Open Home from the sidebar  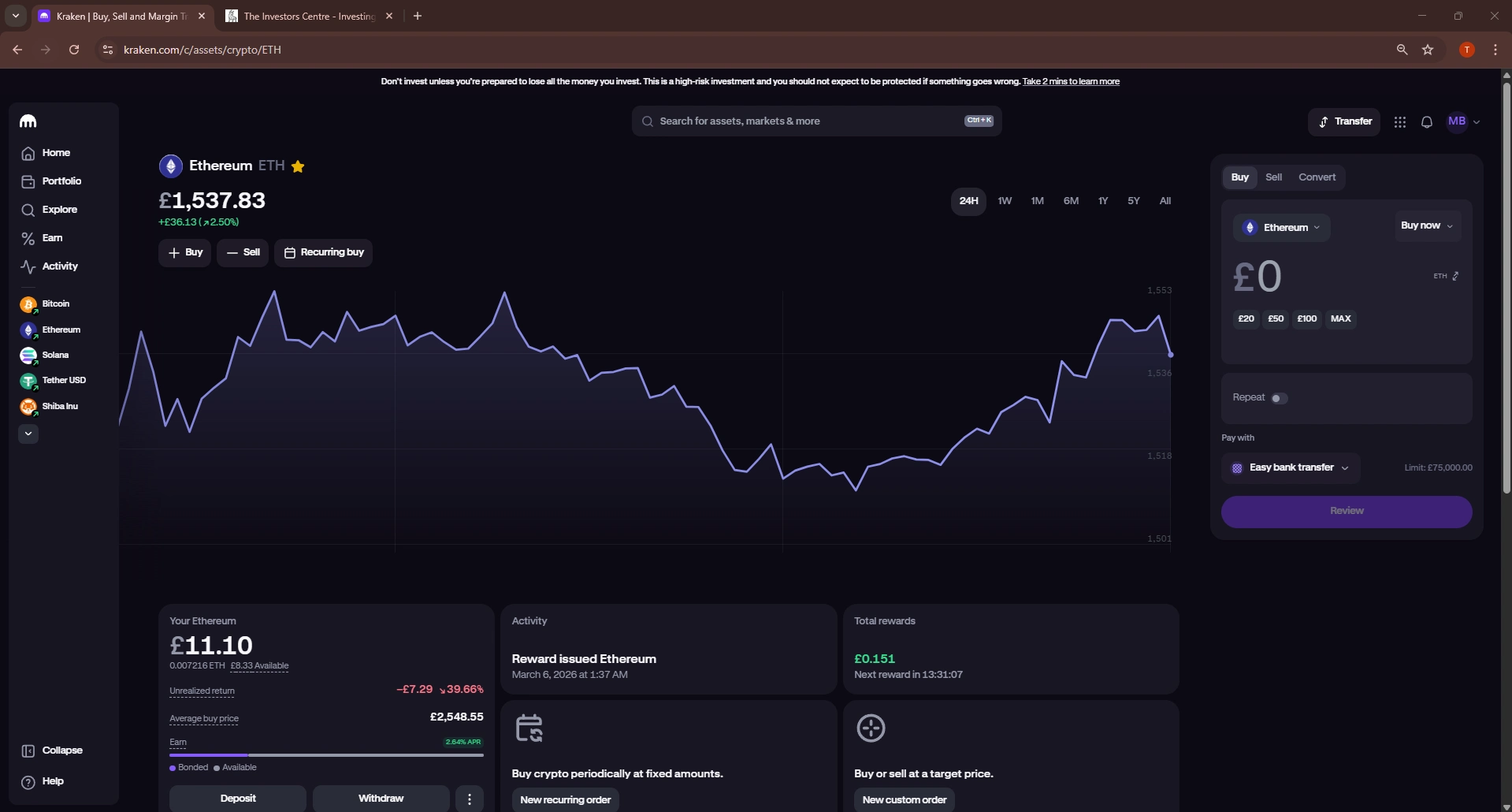pos(46,153)
